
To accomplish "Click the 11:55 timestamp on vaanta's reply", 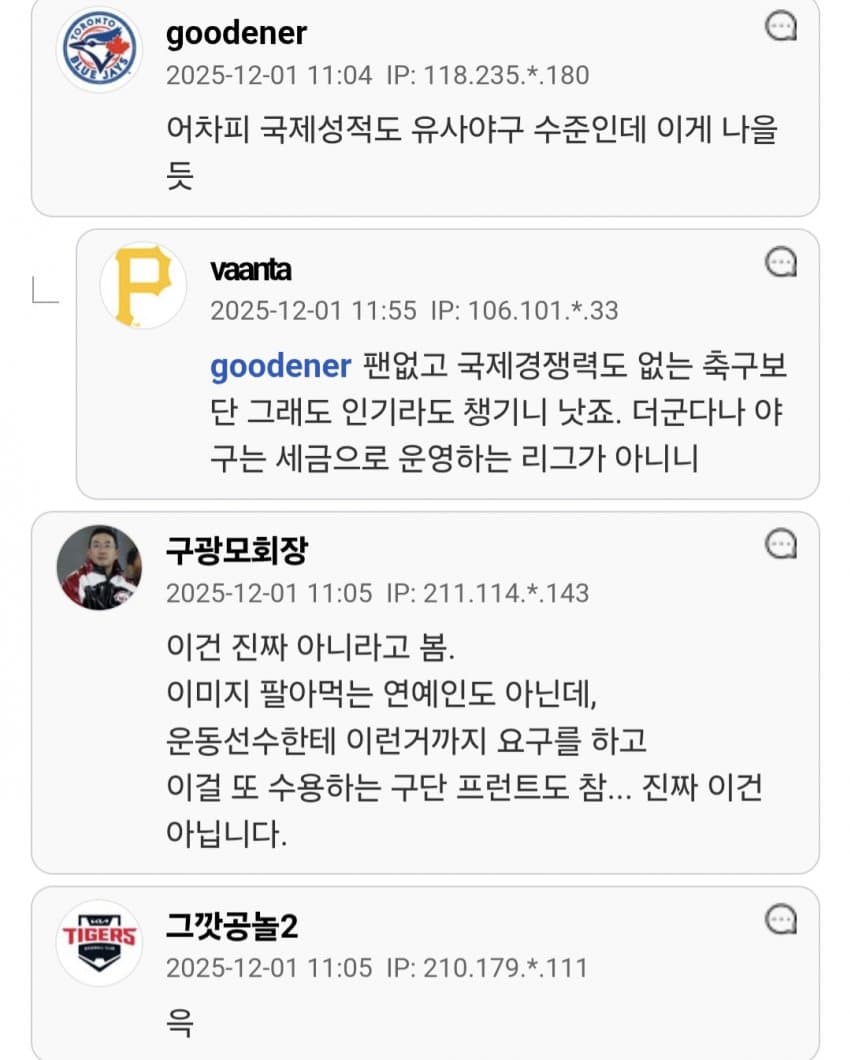I will tap(312, 310).
